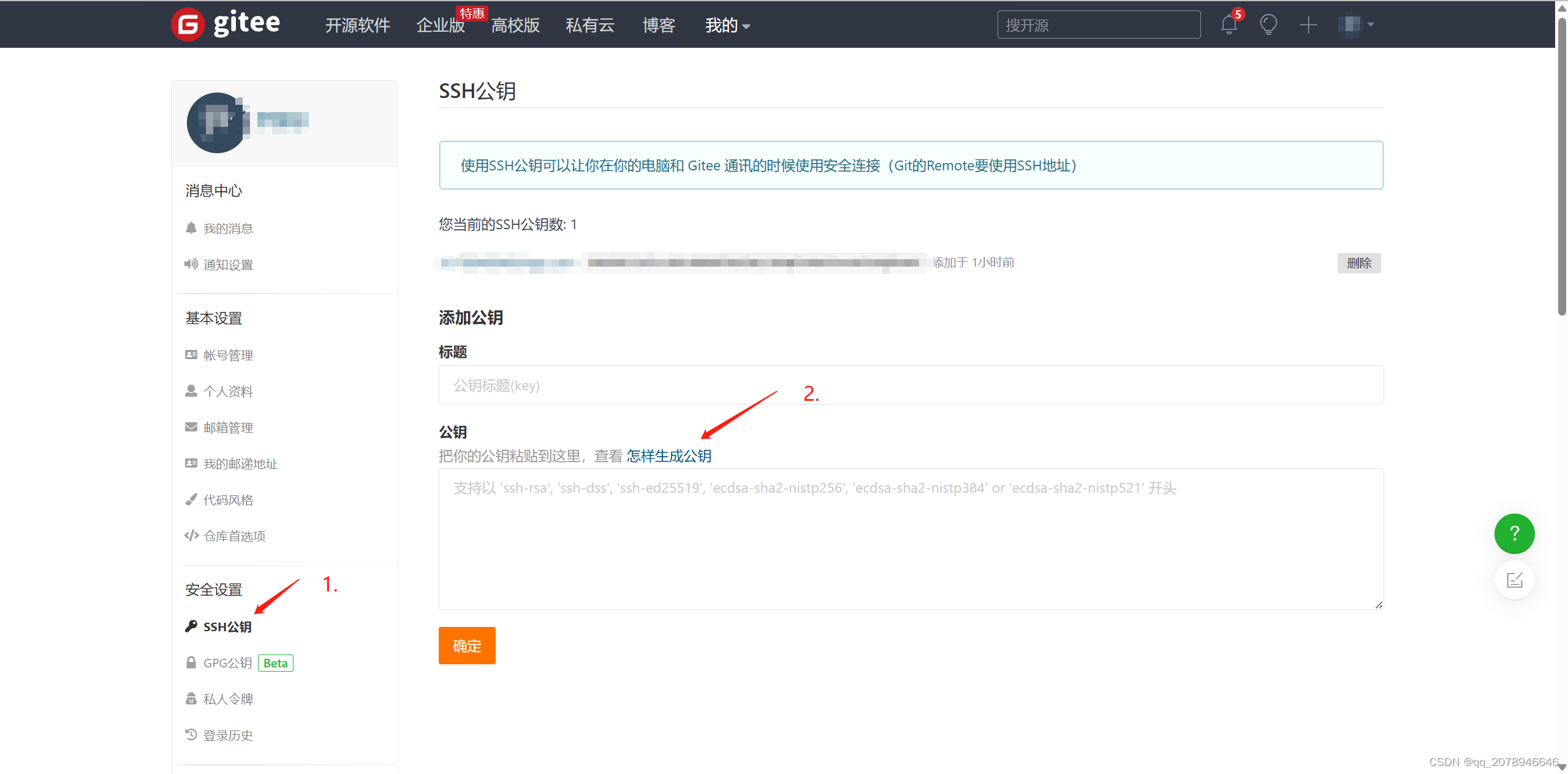Open GPG公钥 lock icon sidebar item

pyautogui.click(x=218, y=662)
